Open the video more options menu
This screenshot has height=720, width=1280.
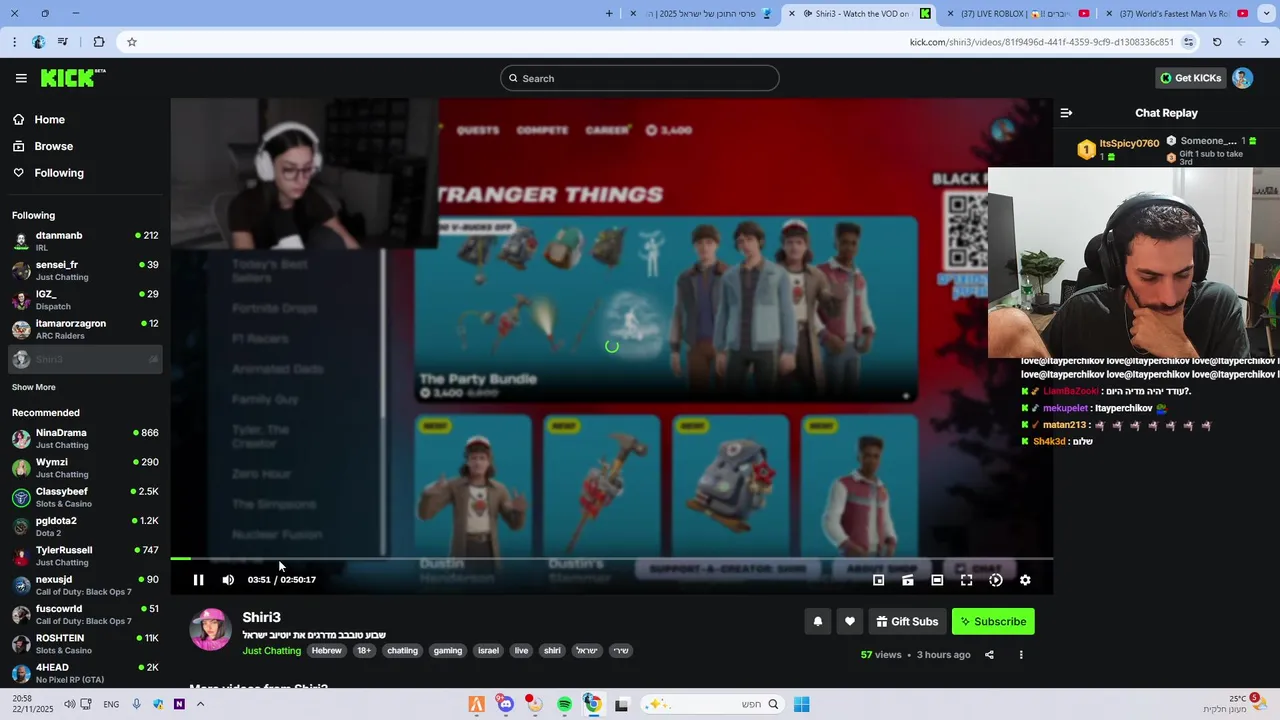pos(1021,655)
